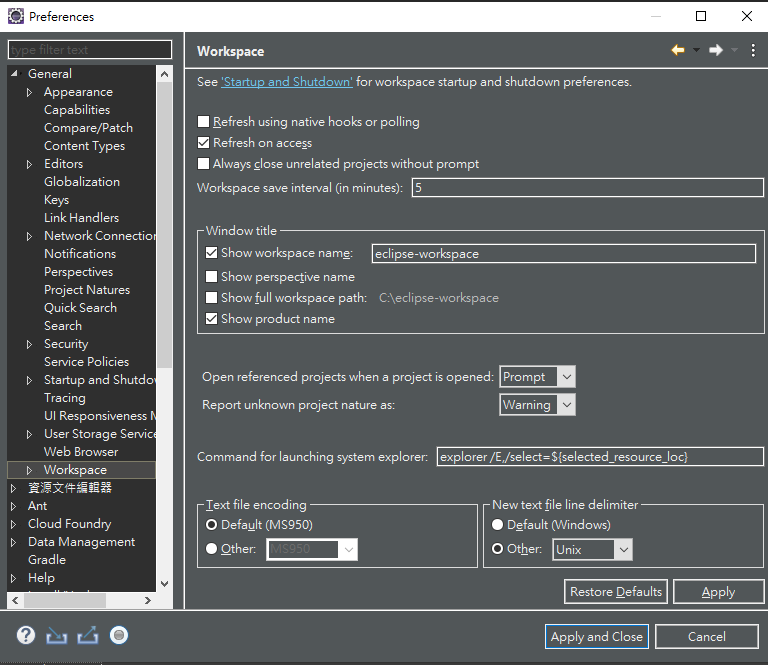Screen dimensions: 768x665
Task: Click the Import preferences icon
Action: [x=56, y=636]
